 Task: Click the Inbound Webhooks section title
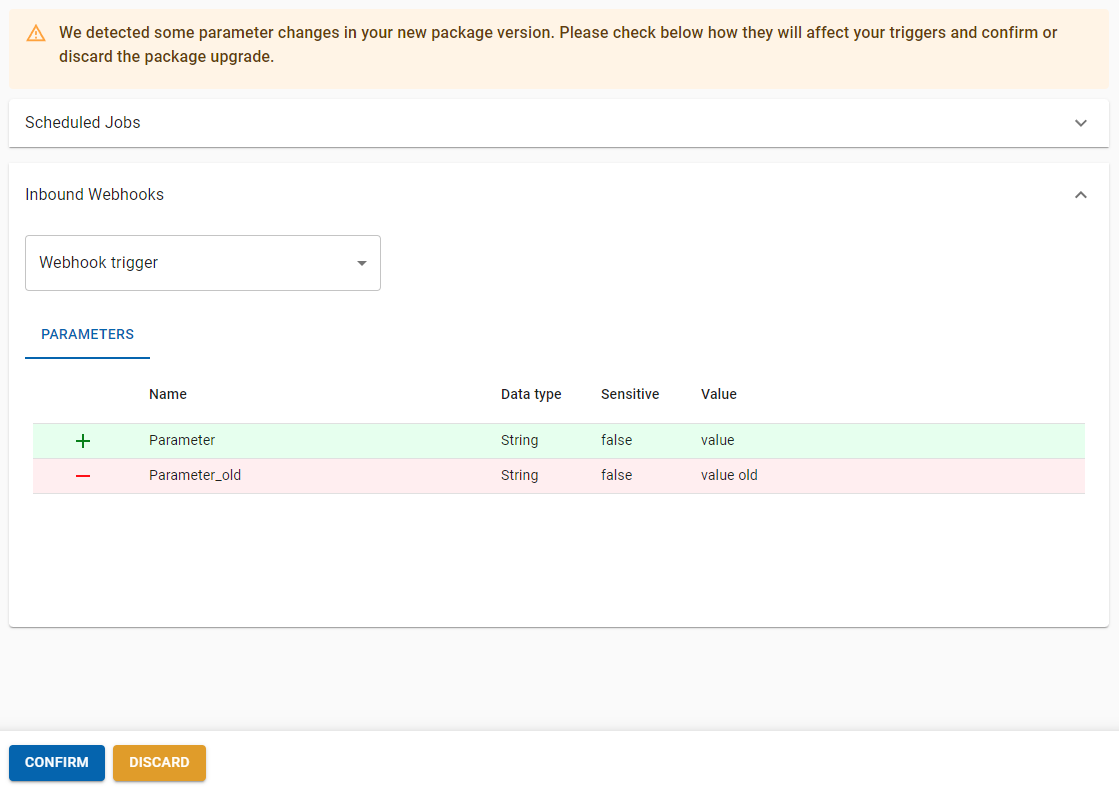94,195
